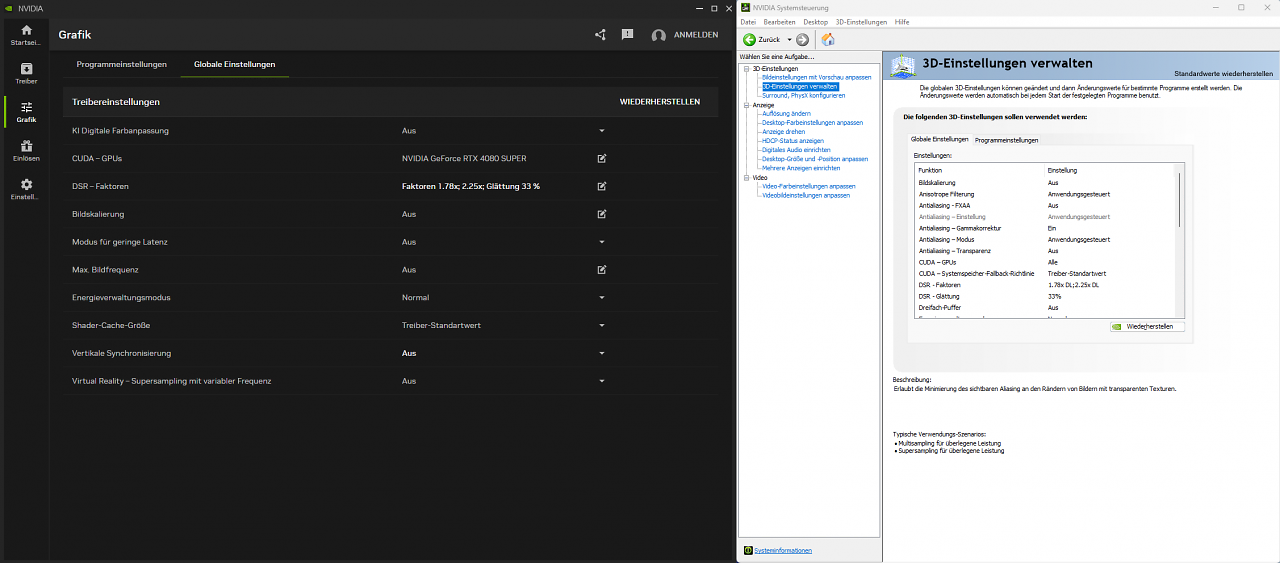Select Grafik section in sidebar
Image resolution: width=1280 pixels, height=563 pixels.
click(x=26, y=111)
